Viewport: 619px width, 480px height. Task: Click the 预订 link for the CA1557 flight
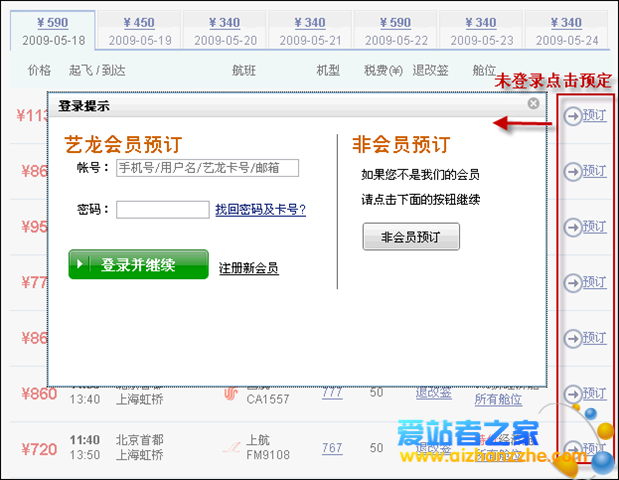(x=595, y=394)
